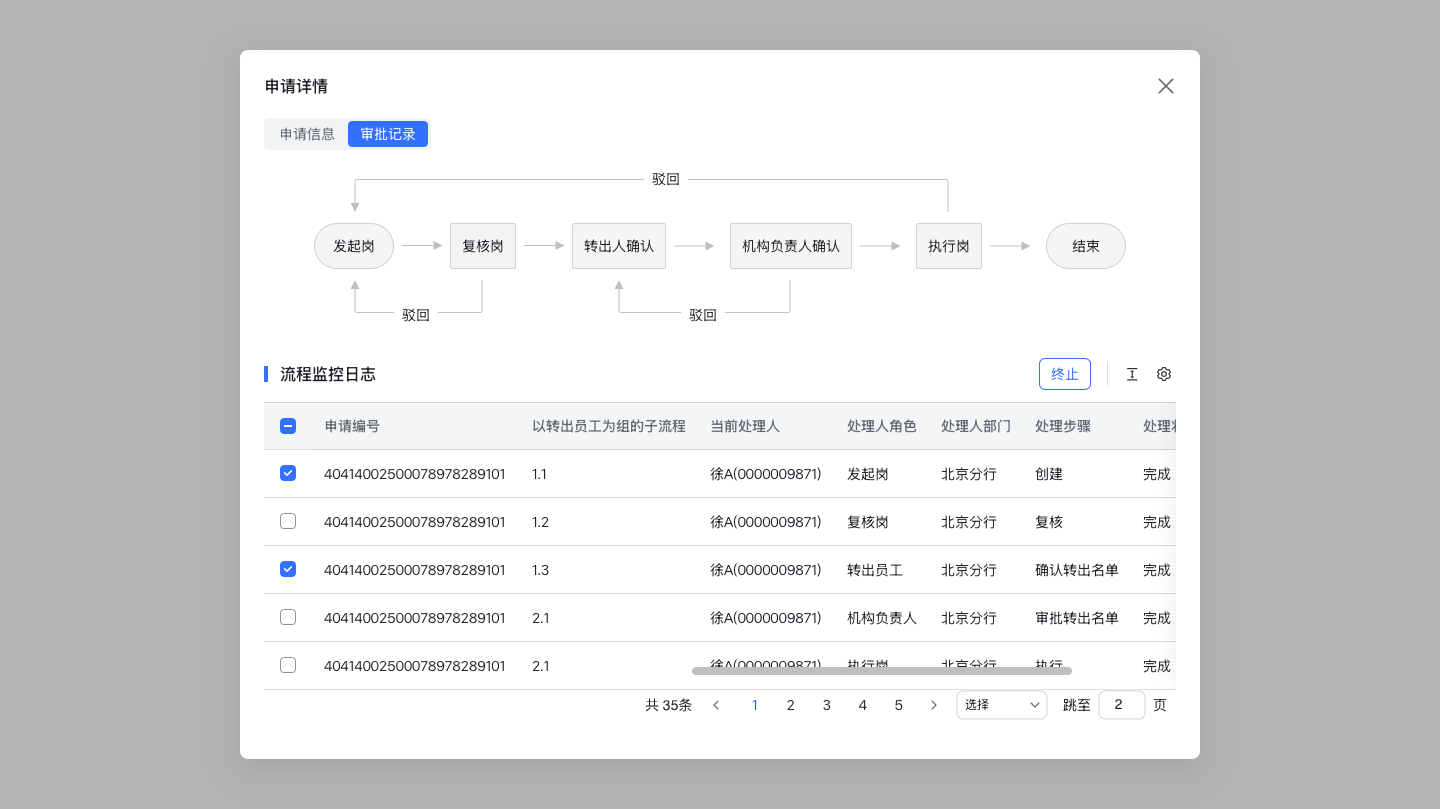Click the 当前处理人 column header
Screen dimensions: 1440x809
[x=745, y=426]
